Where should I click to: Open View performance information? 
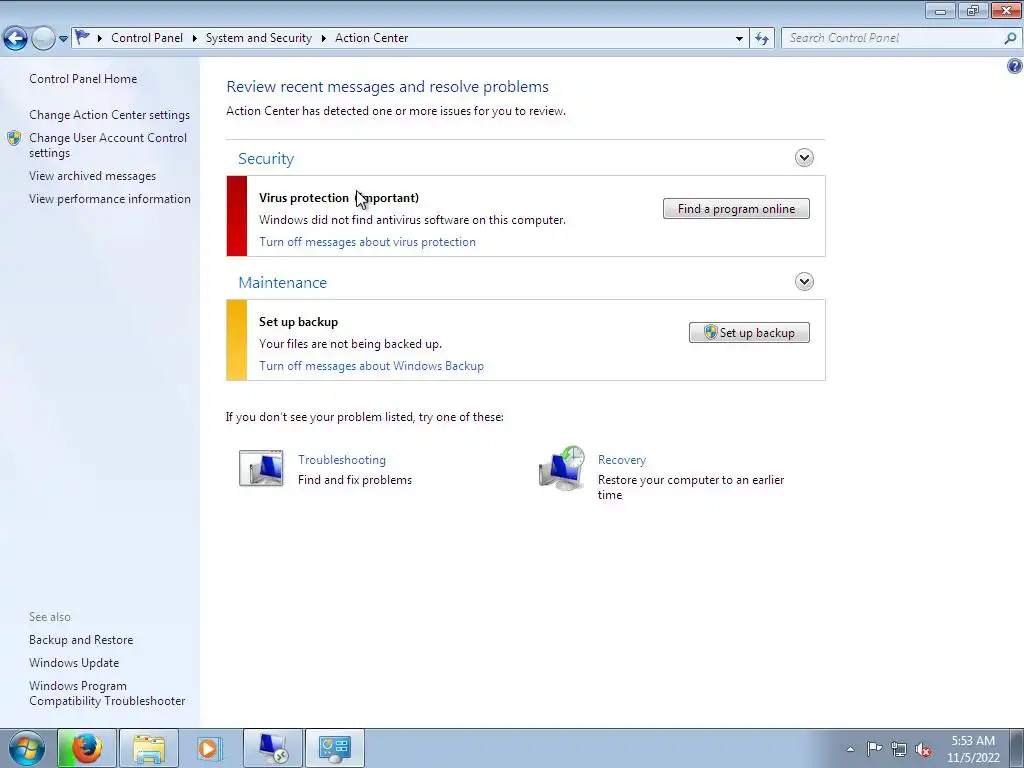click(110, 199)
